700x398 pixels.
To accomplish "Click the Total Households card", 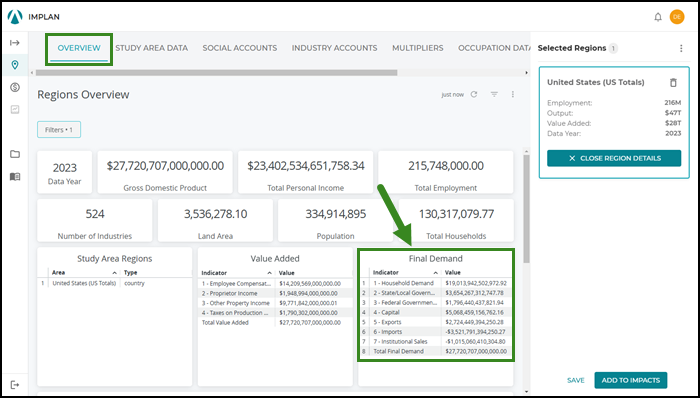I will (456, 220).
